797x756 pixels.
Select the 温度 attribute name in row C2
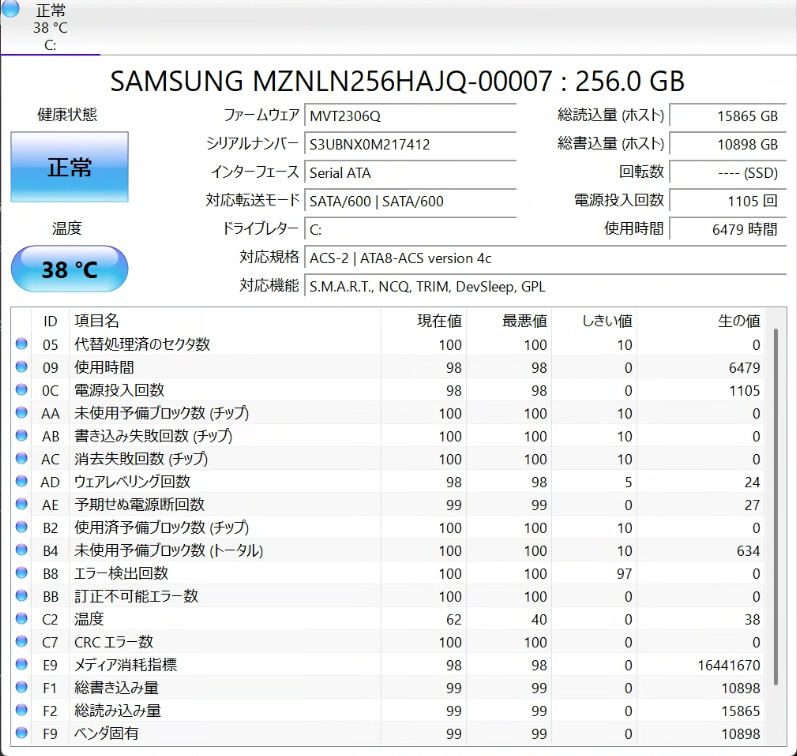(89, 619)
